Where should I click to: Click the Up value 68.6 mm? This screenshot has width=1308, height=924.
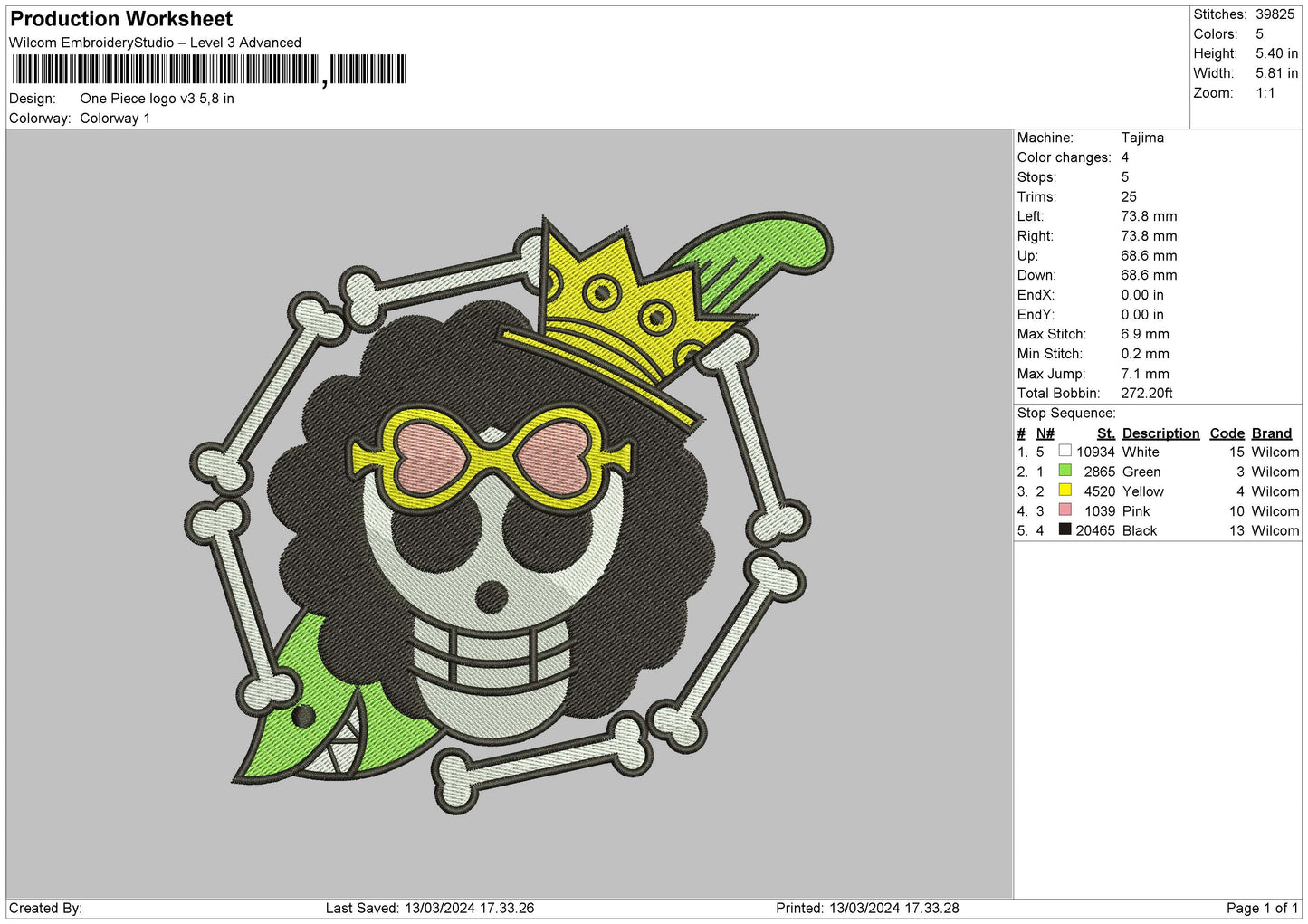pos(1149,256)
